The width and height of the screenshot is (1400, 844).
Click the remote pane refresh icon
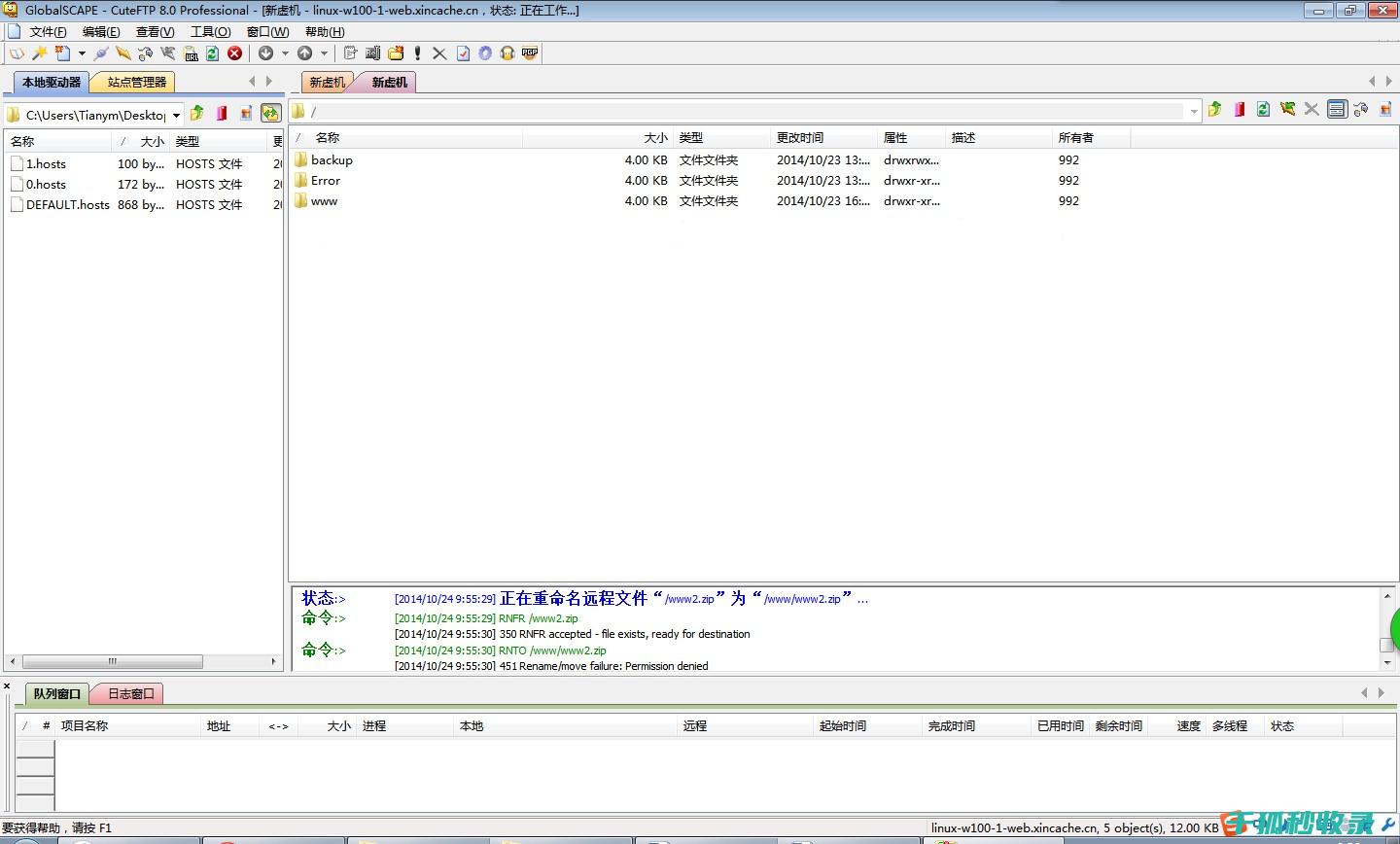tap(1263, 110)
